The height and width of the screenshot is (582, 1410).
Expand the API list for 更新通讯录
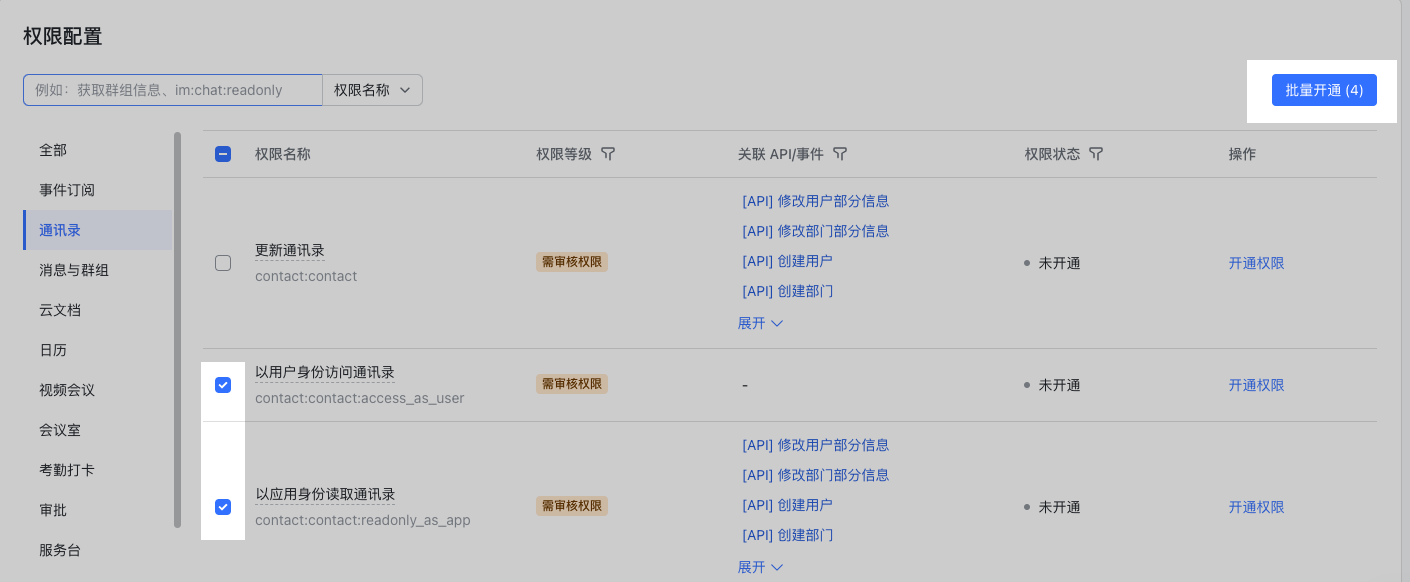click(x=760, y=323)
